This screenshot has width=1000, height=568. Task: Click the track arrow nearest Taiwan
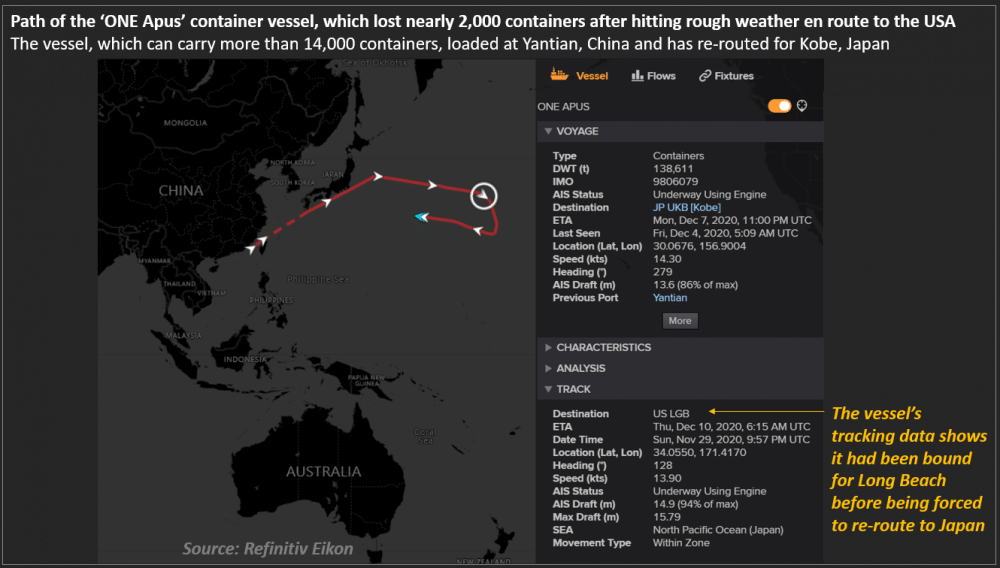point(262,241)
